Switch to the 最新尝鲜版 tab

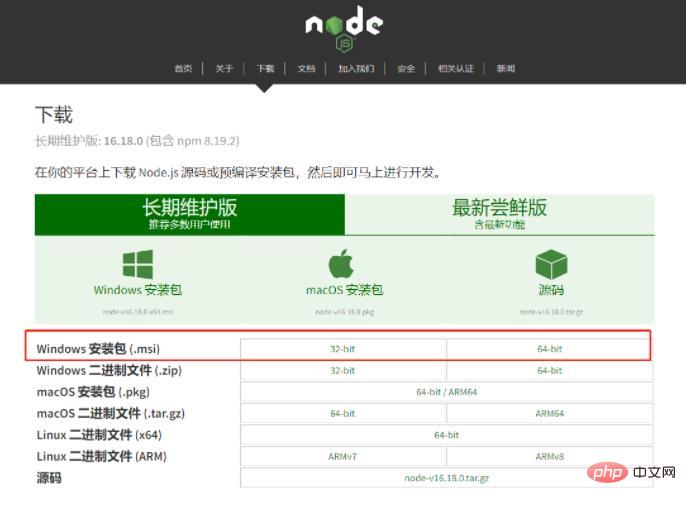500,214
